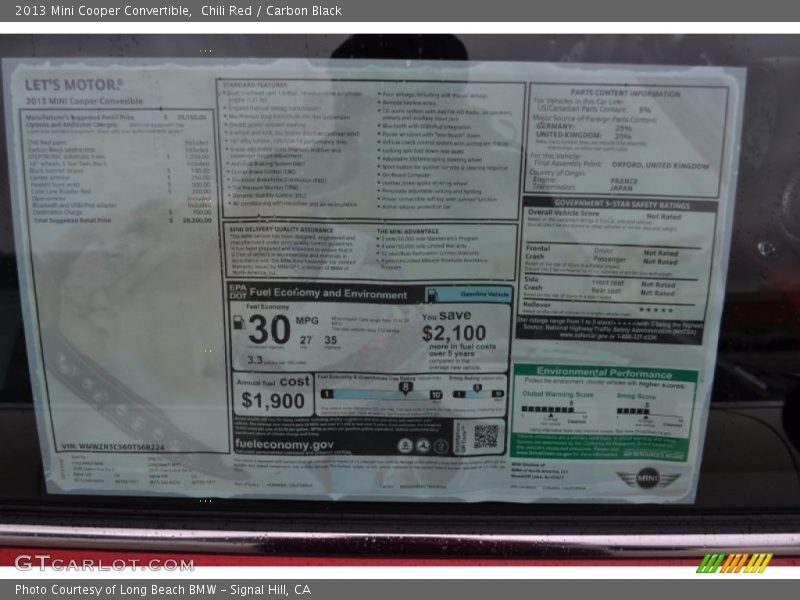Screen dimensions: 800x600
Task: Click the 'You save' text
Action: coord(446,316)
